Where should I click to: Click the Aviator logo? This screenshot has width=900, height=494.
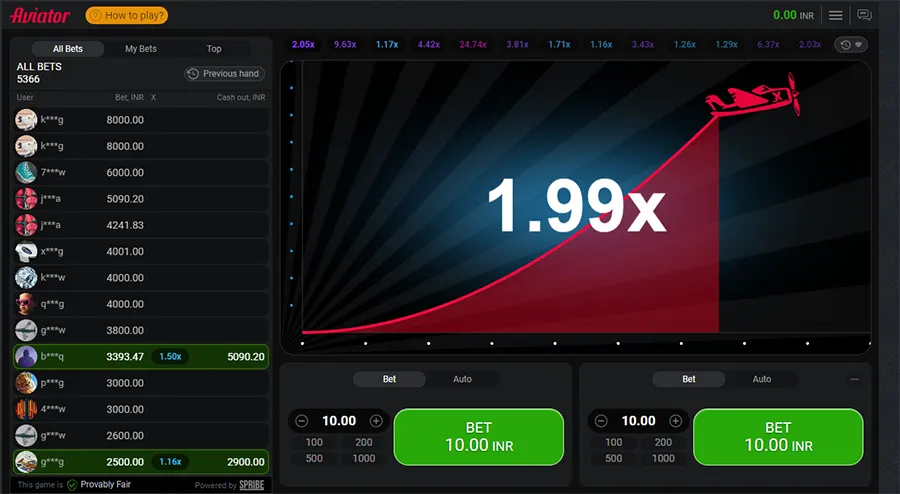click(x=40, y=15)
